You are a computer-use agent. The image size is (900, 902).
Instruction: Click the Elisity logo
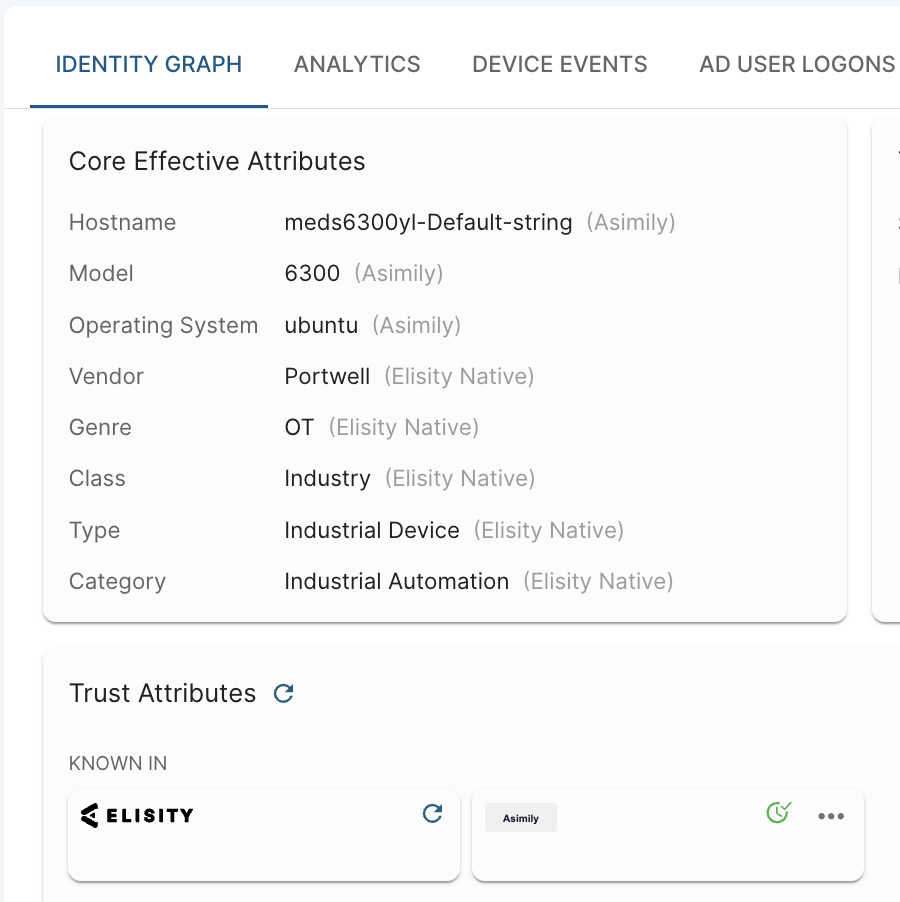pos(137,815)
